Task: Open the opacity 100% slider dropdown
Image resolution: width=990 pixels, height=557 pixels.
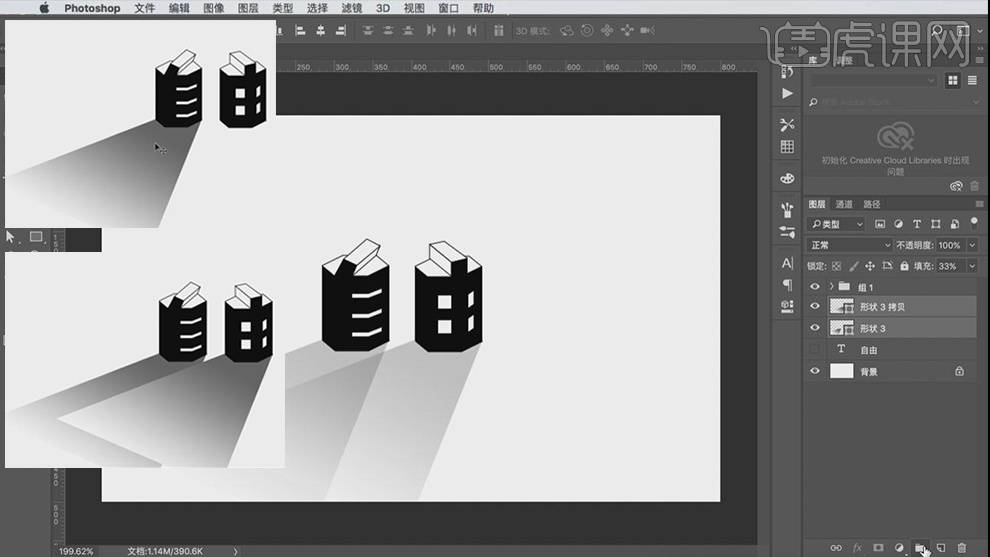Action: coord(972,245)
